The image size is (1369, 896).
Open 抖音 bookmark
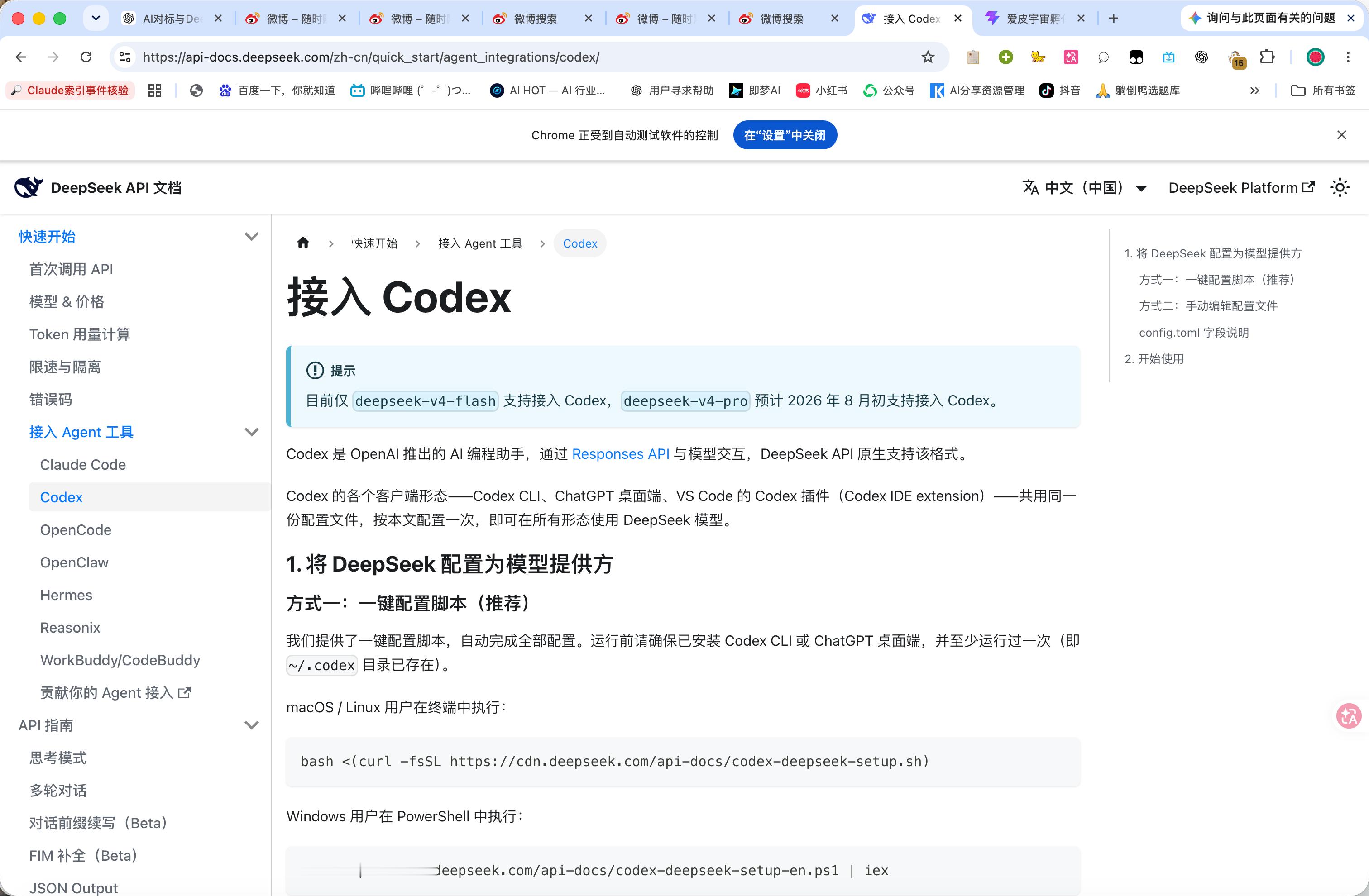coord(1059,91)
